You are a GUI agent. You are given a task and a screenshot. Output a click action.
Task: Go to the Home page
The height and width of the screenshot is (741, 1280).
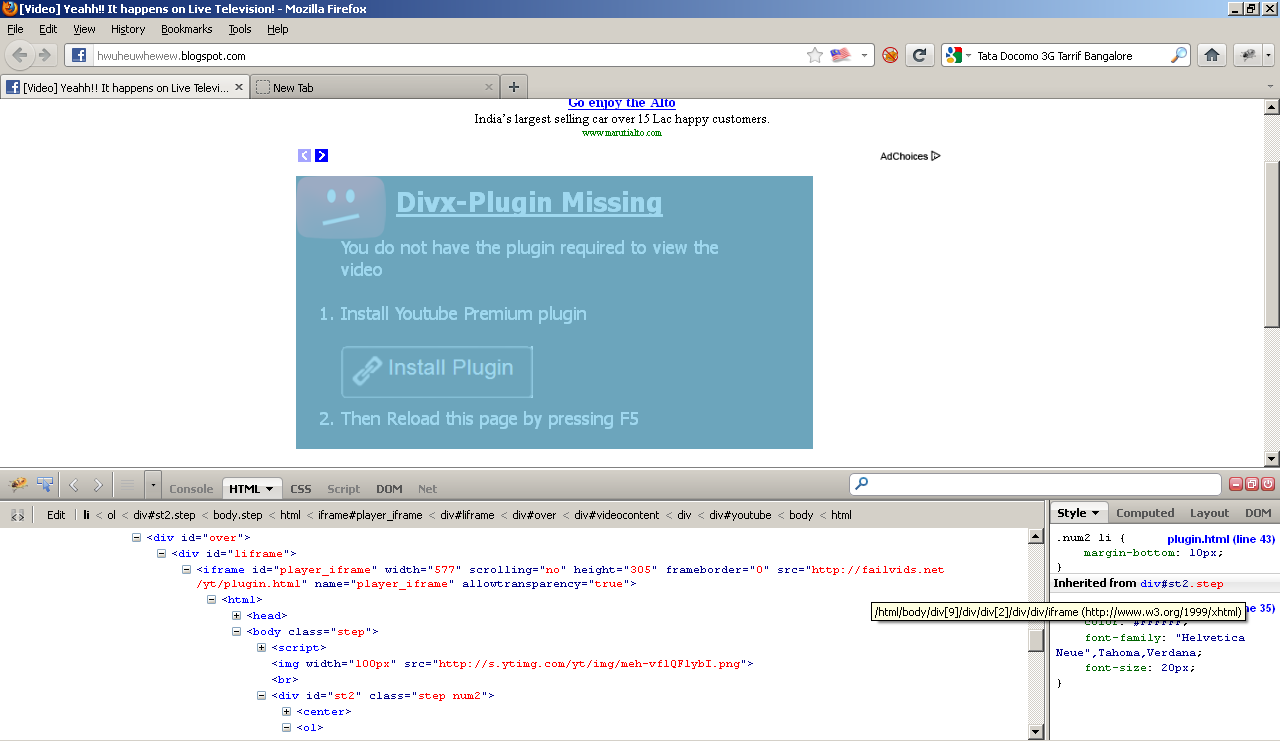click(x=1212, y=56)
